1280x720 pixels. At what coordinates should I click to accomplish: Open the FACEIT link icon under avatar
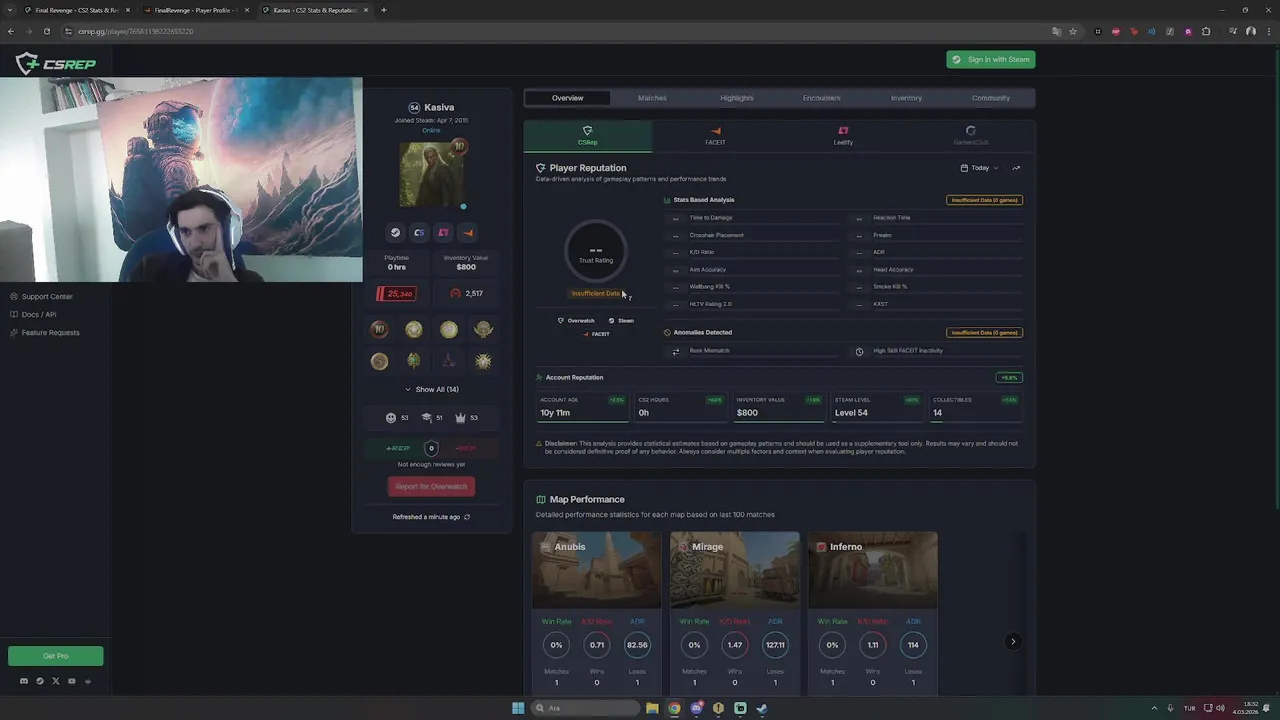(x=467, y=232)
